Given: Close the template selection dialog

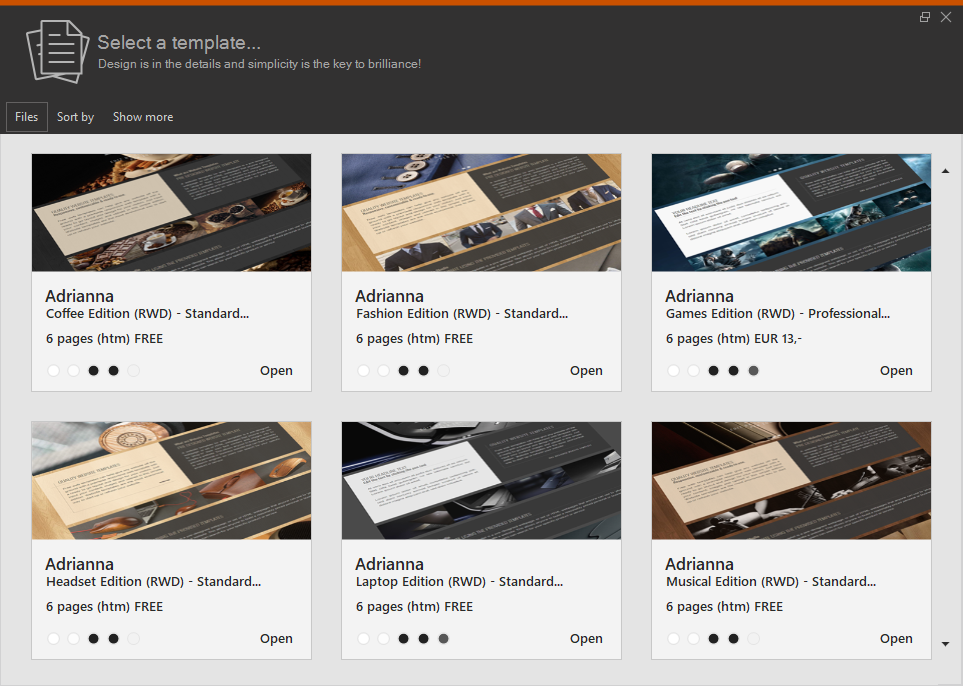Looking at the screenshot, I should (946, 17).
